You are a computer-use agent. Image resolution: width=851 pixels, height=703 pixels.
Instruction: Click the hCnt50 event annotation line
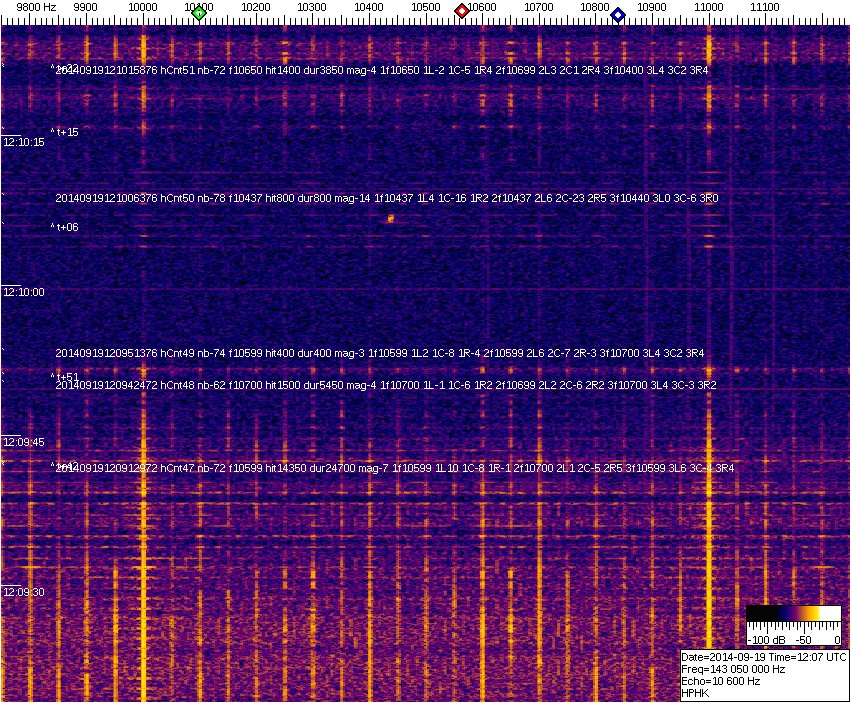pos(386,198)
